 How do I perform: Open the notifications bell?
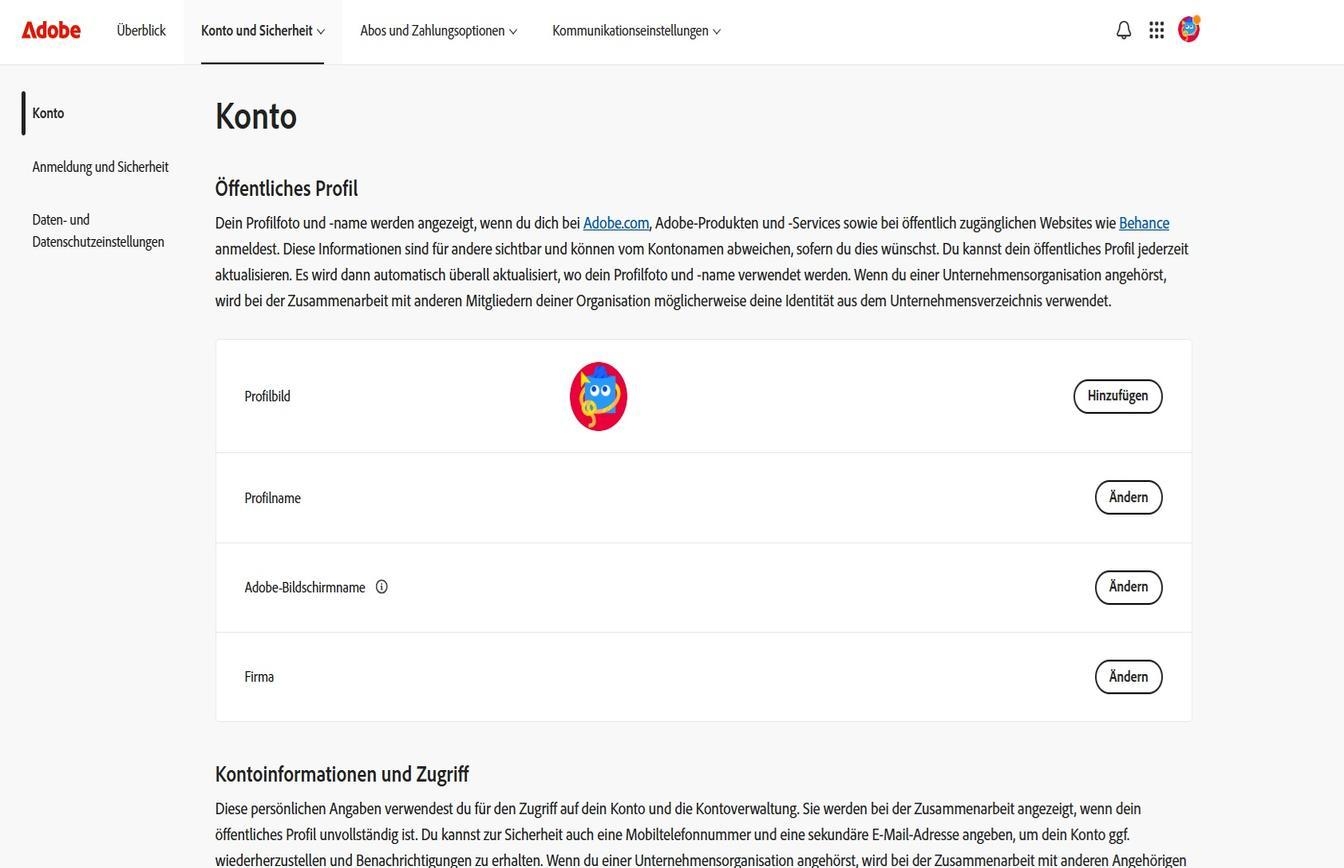click(1123, 29)
